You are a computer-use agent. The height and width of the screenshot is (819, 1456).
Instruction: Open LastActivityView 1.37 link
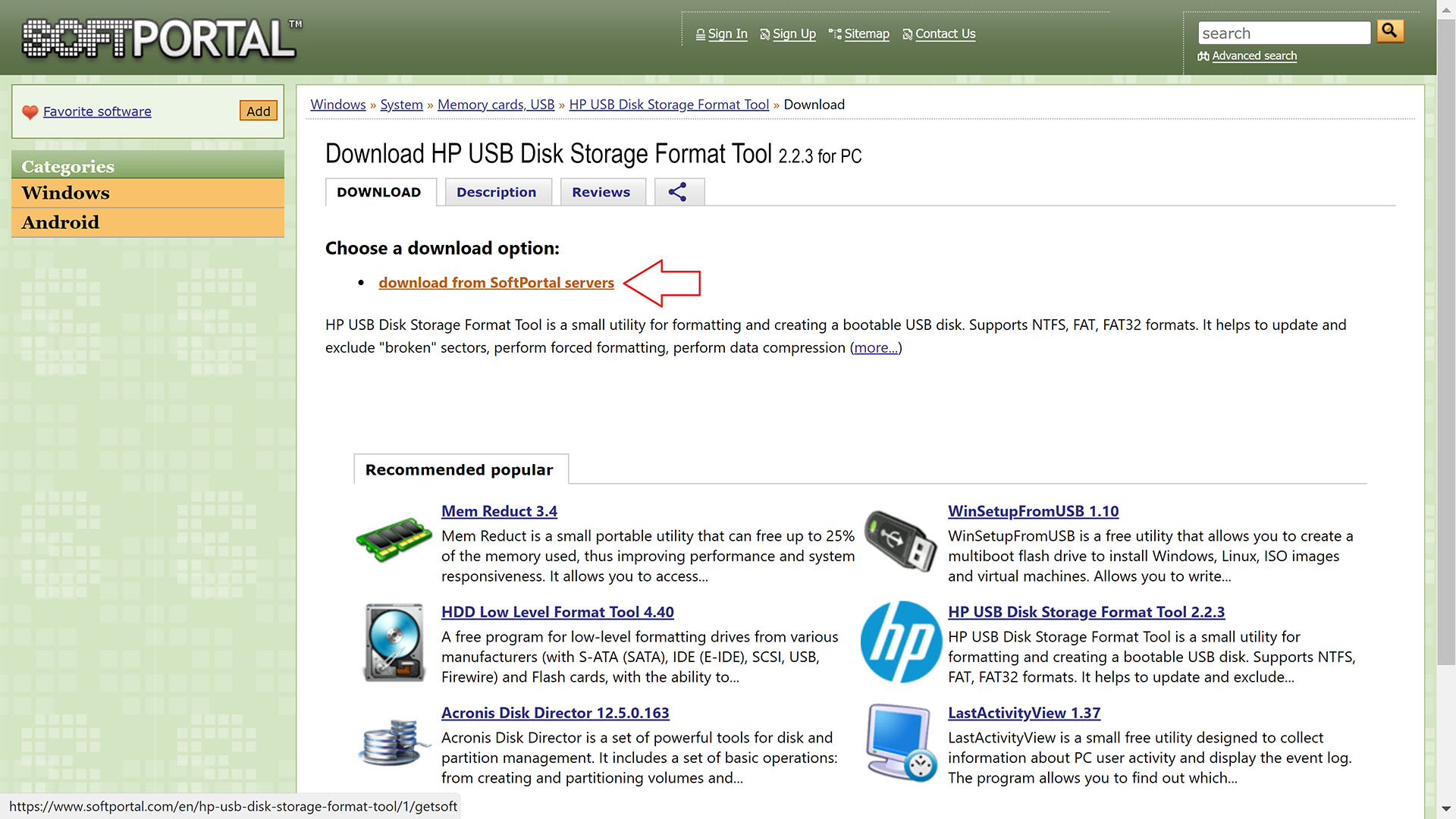pyautogui.click(x=1024, y=713)
